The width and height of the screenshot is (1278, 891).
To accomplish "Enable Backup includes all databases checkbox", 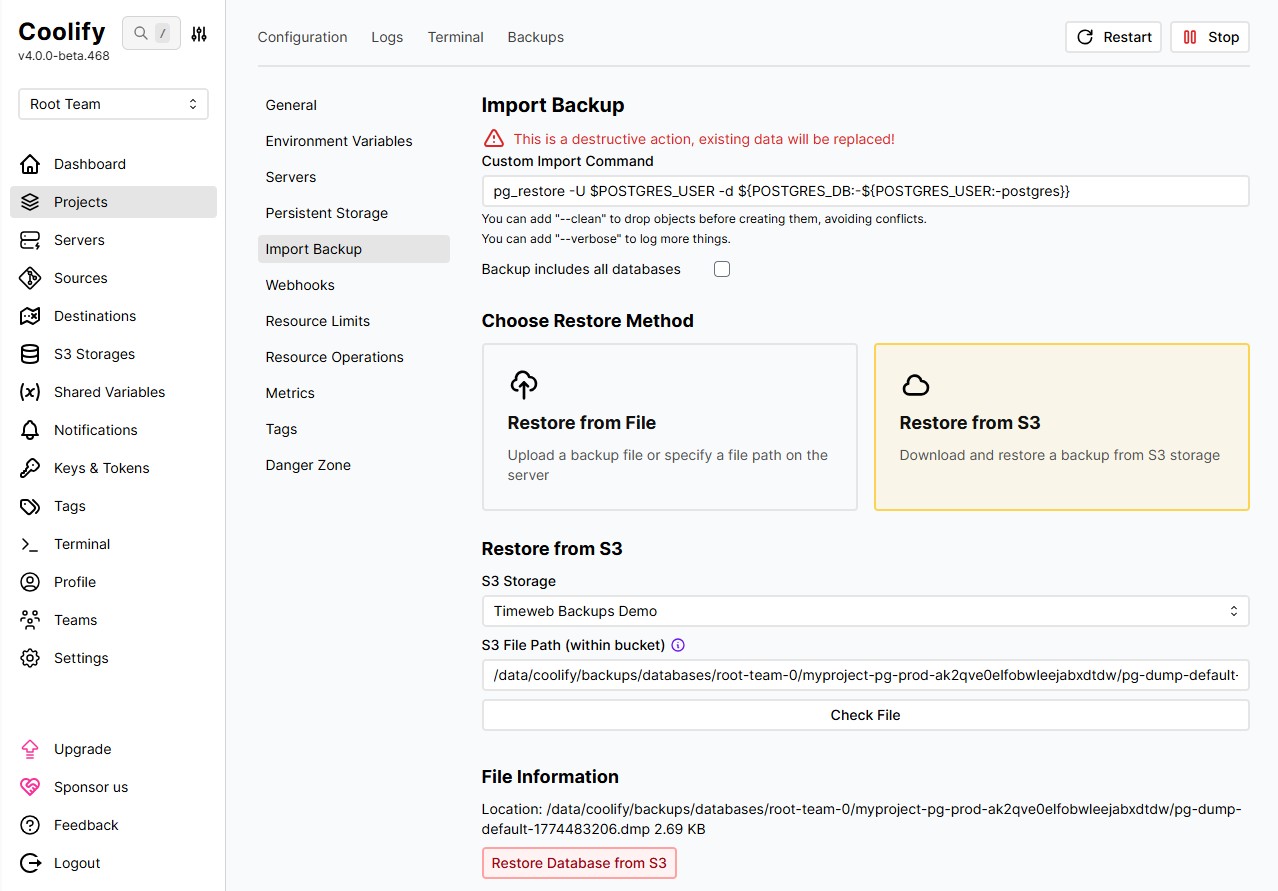I will (x=722, y=269).
